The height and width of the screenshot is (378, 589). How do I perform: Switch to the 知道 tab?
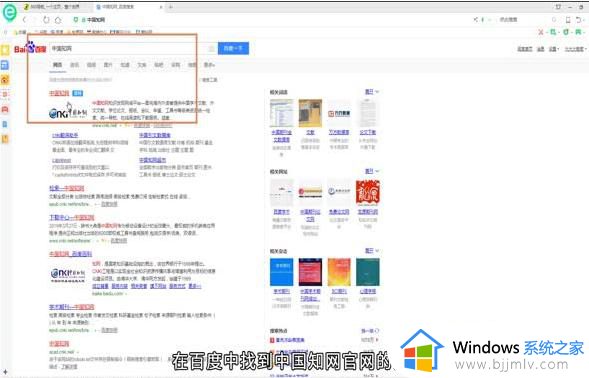(125, 65)
